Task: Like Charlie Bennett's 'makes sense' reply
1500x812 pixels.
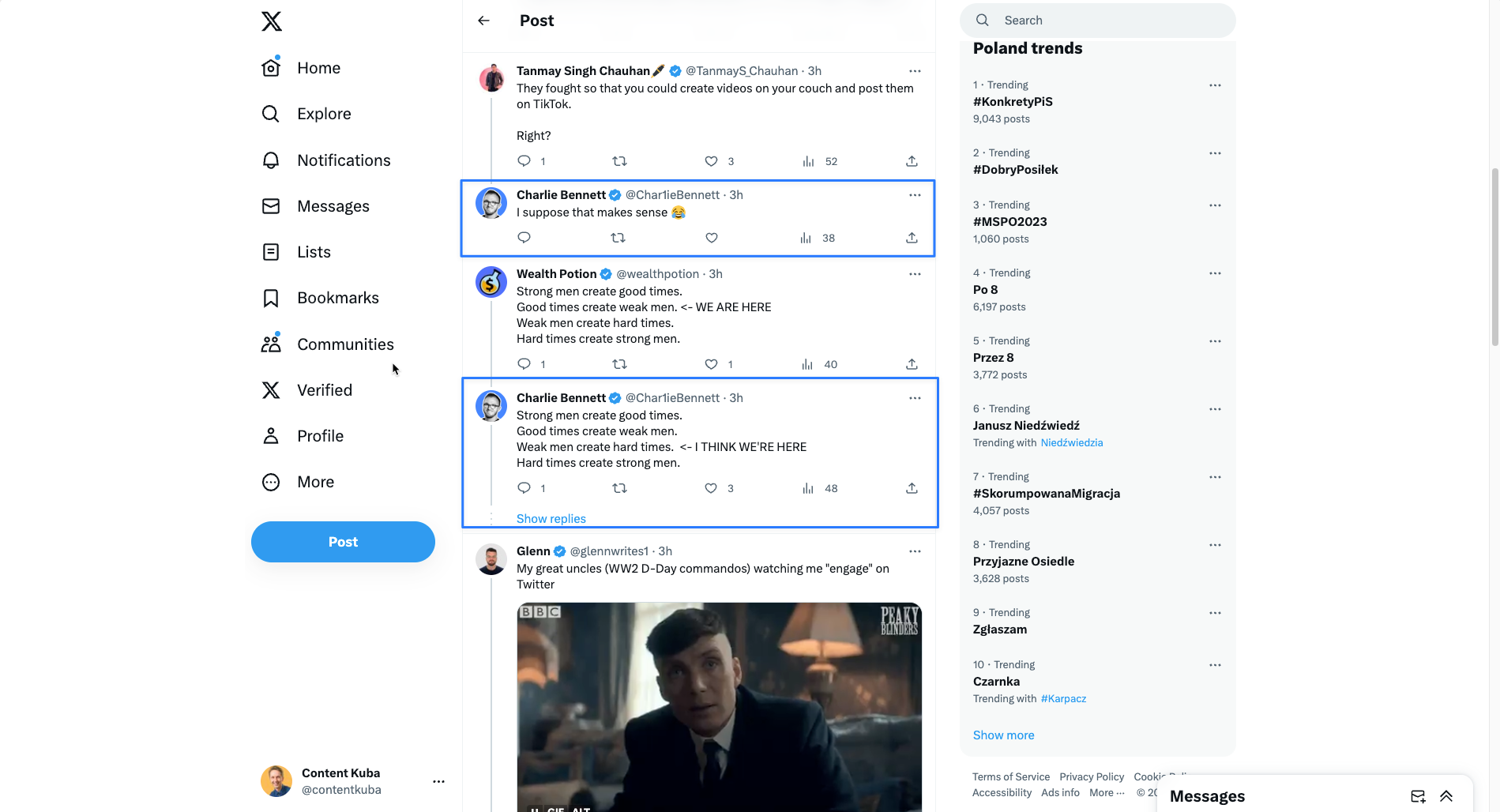Action: click(711, 238)
